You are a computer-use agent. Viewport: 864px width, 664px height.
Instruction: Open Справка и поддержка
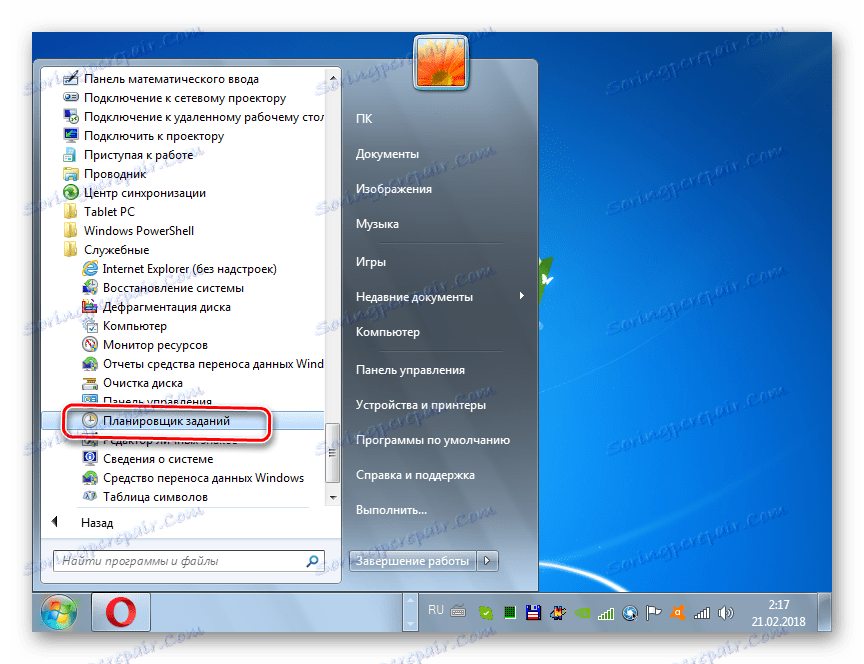tap(415, 475)
